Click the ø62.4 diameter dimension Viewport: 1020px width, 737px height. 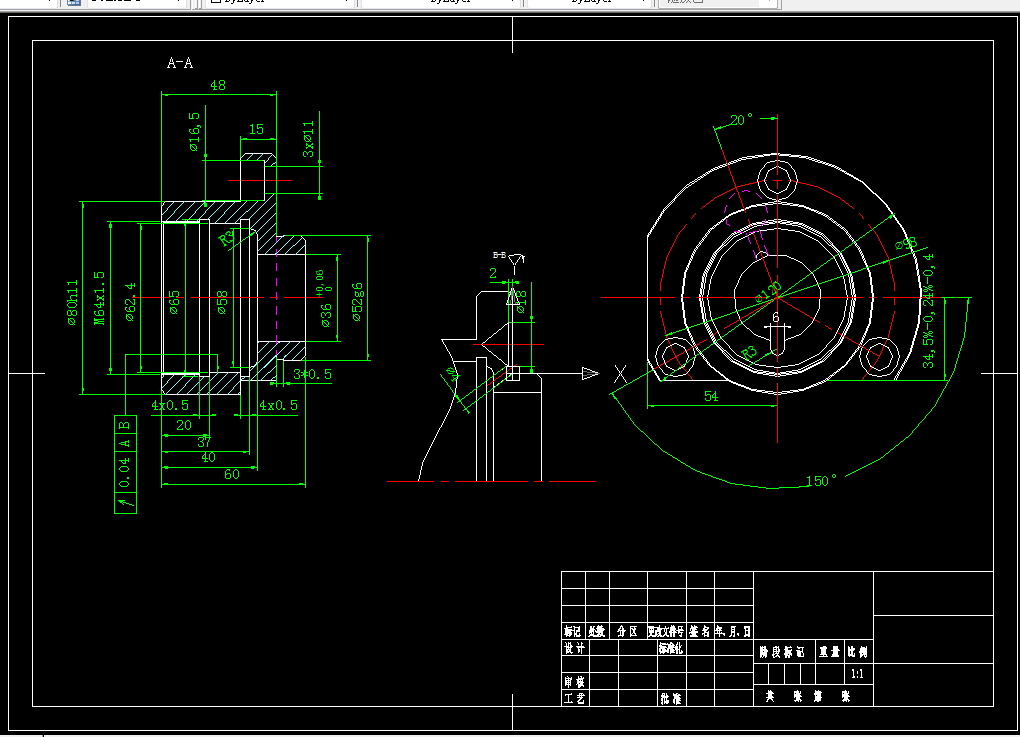pos(131,302)
